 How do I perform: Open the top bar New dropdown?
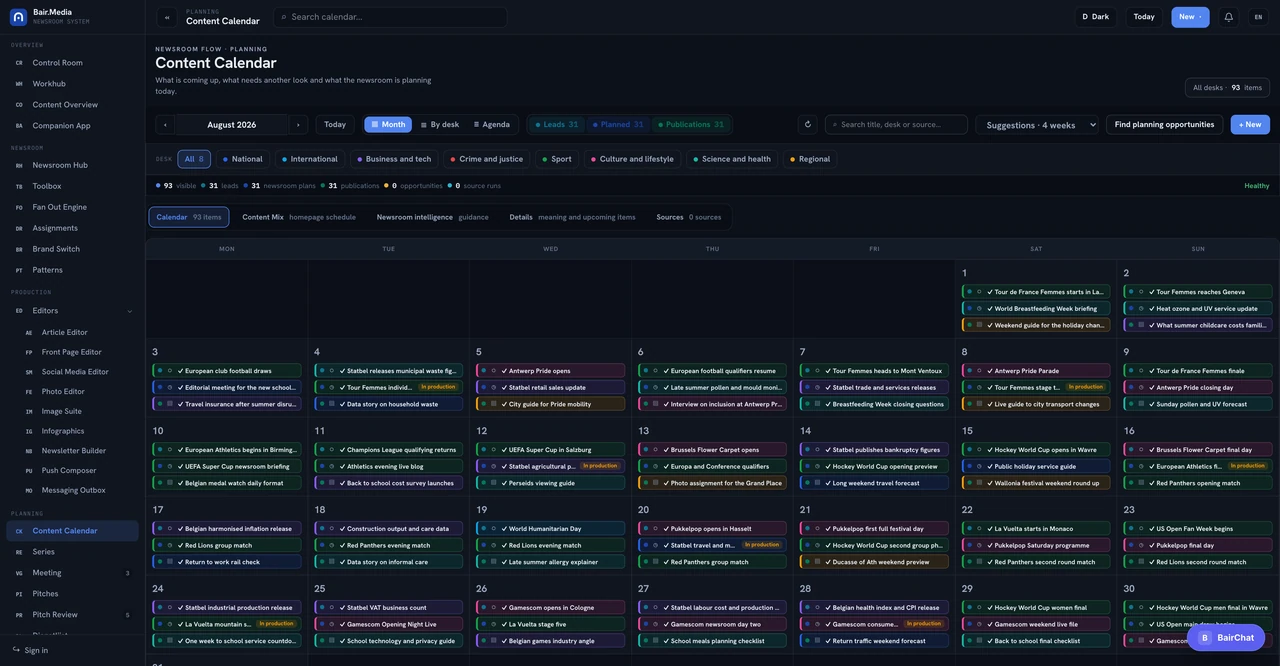[1190, 17]
